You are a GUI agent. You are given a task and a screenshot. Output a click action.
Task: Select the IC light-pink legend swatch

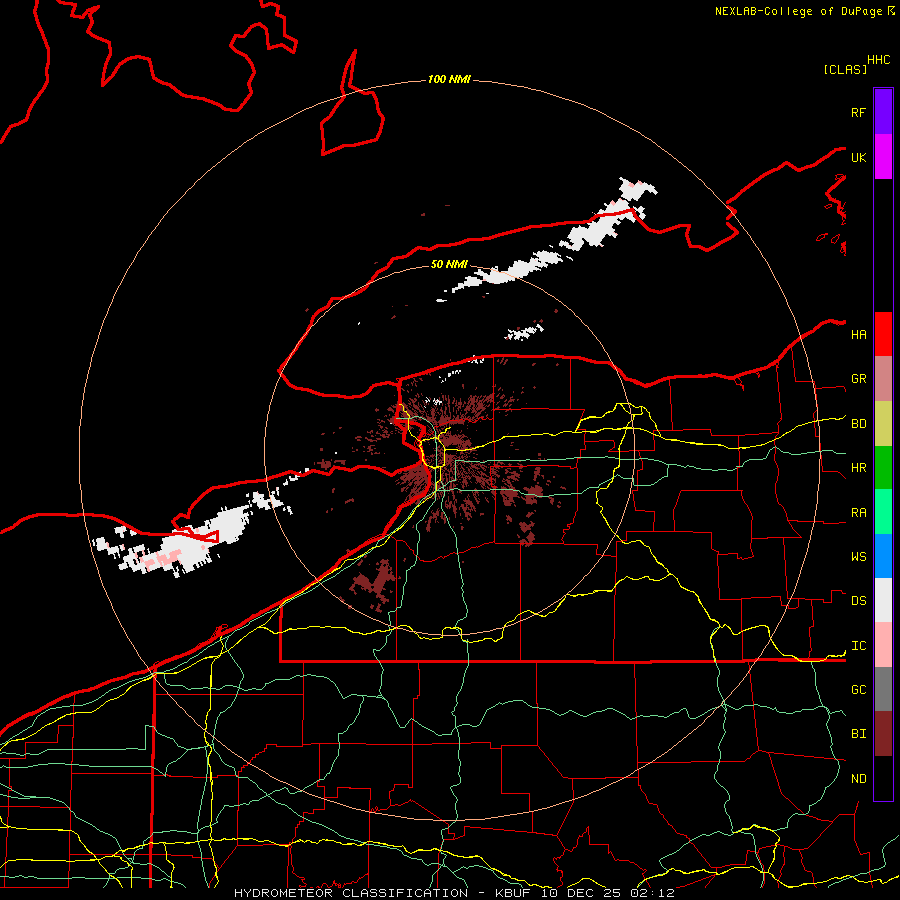coord(883,645)
